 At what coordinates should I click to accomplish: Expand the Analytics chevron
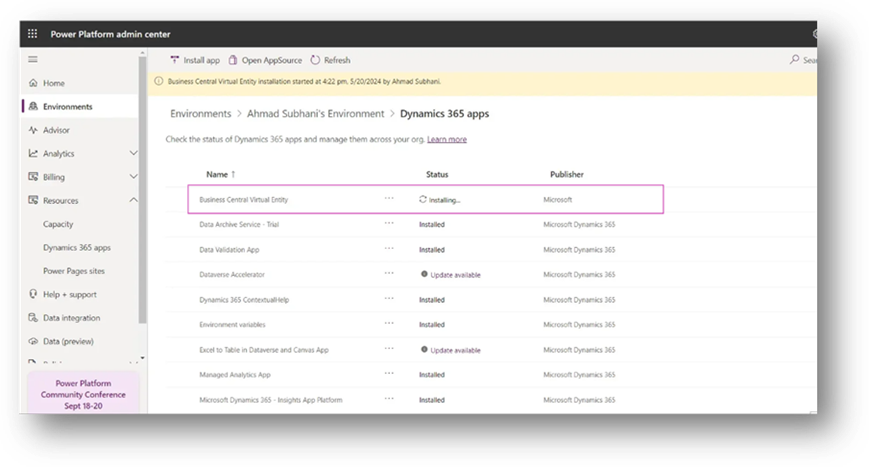pyautogui.click(x=134, y=153)
